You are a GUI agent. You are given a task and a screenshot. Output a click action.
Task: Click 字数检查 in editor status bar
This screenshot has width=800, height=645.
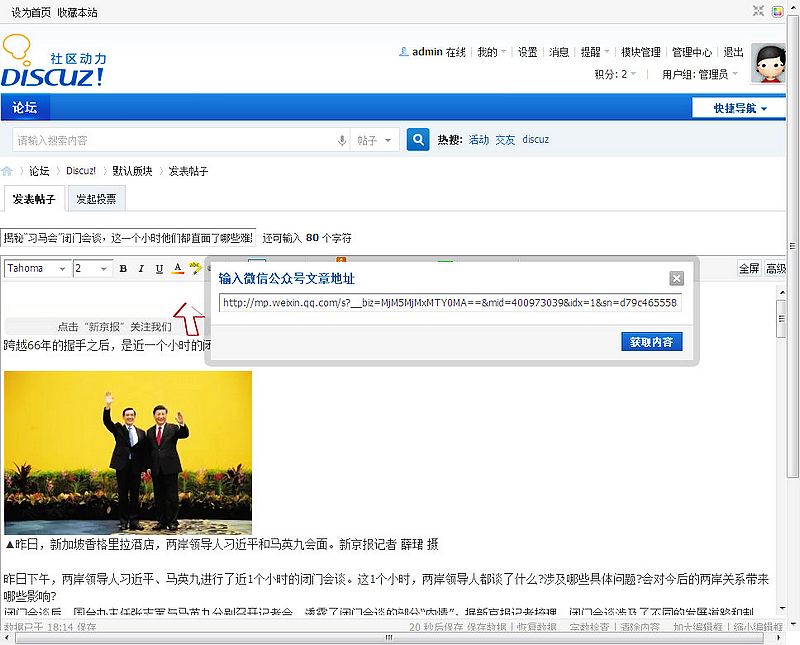point(589,627)
